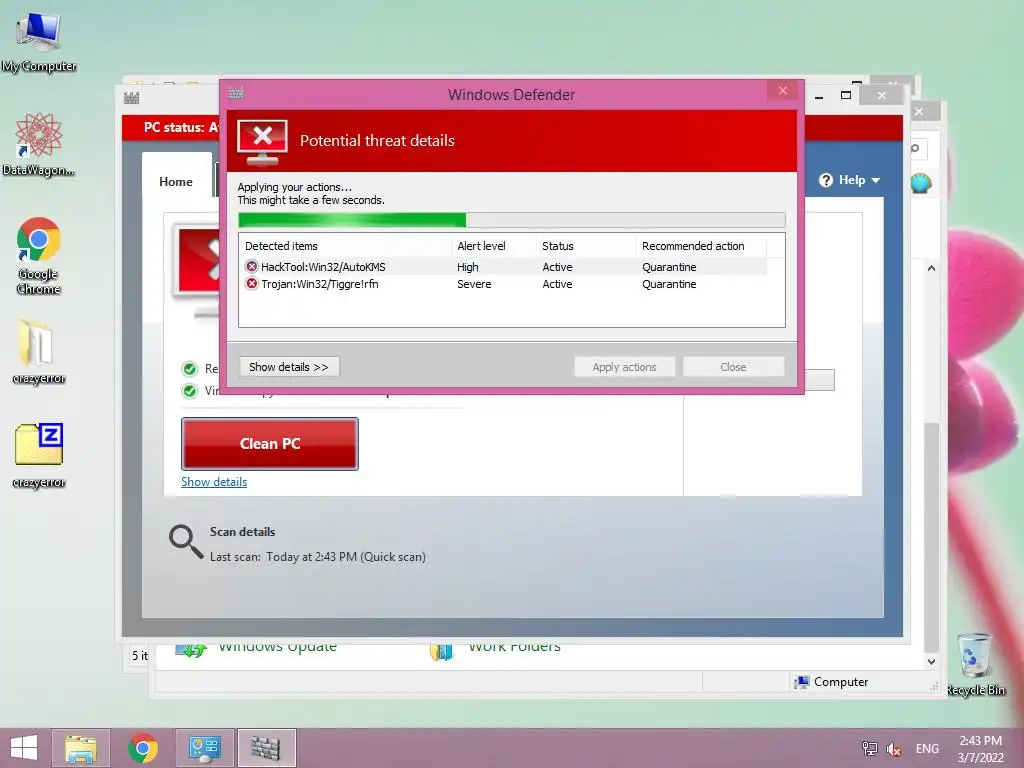Open DataWagon desktop shortcut
Screen dimensions: 1024x768
(39, 144)
